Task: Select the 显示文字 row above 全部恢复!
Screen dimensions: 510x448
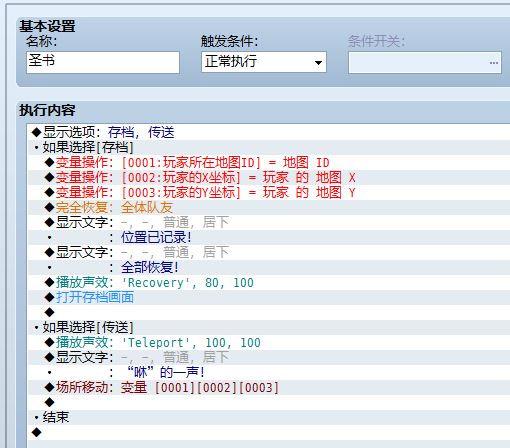Action: [x=269, y=252]
